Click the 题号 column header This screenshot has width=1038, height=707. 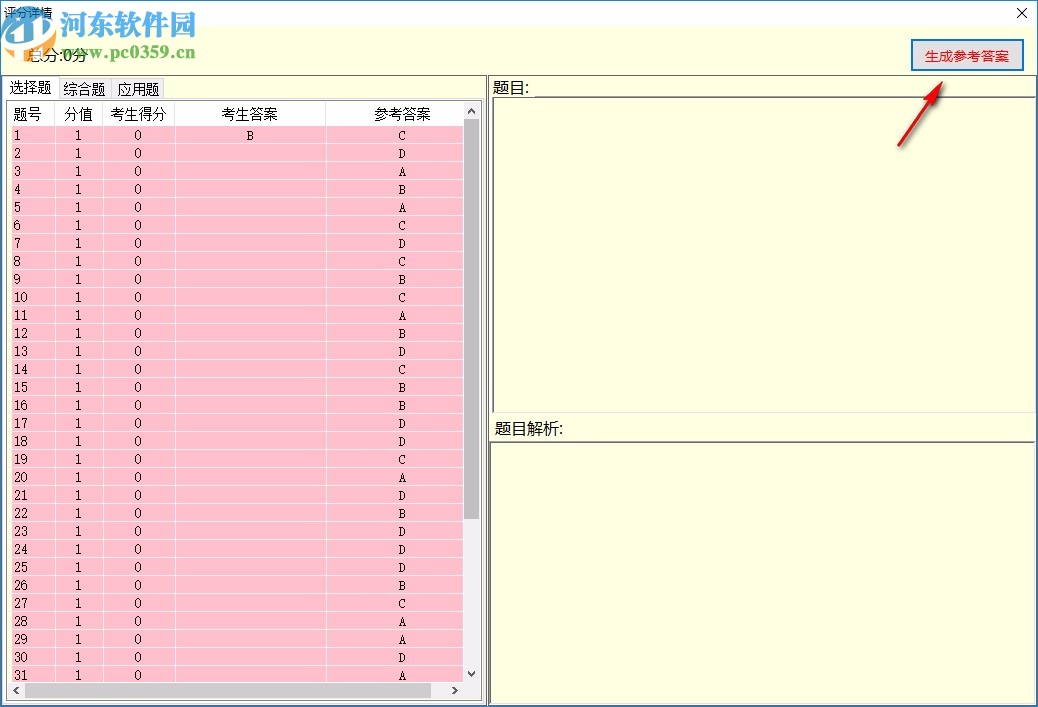tap(33, 114)
